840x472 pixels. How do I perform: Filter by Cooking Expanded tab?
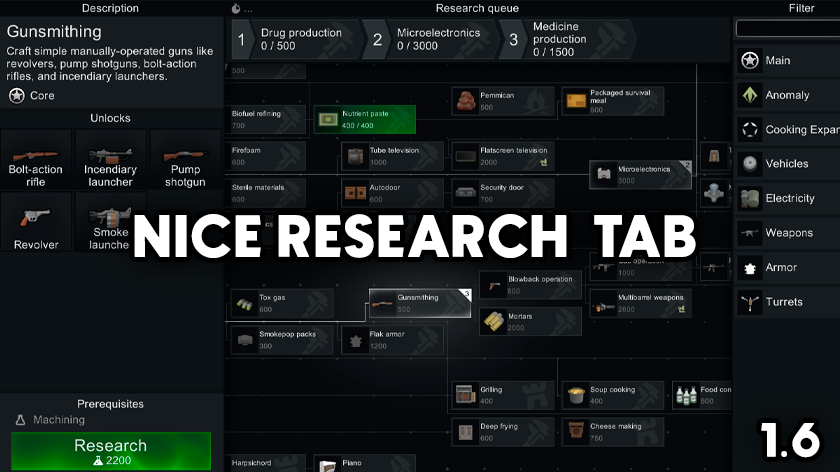788,129
